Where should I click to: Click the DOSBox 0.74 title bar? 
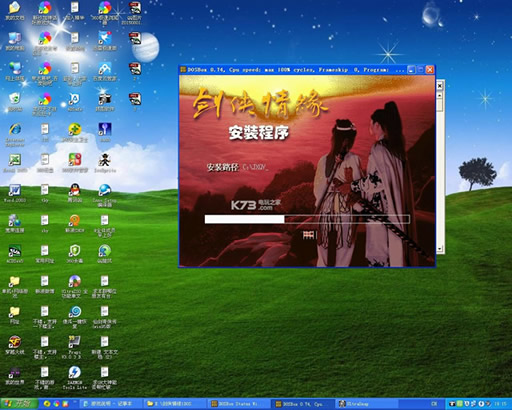click(293, 70)
